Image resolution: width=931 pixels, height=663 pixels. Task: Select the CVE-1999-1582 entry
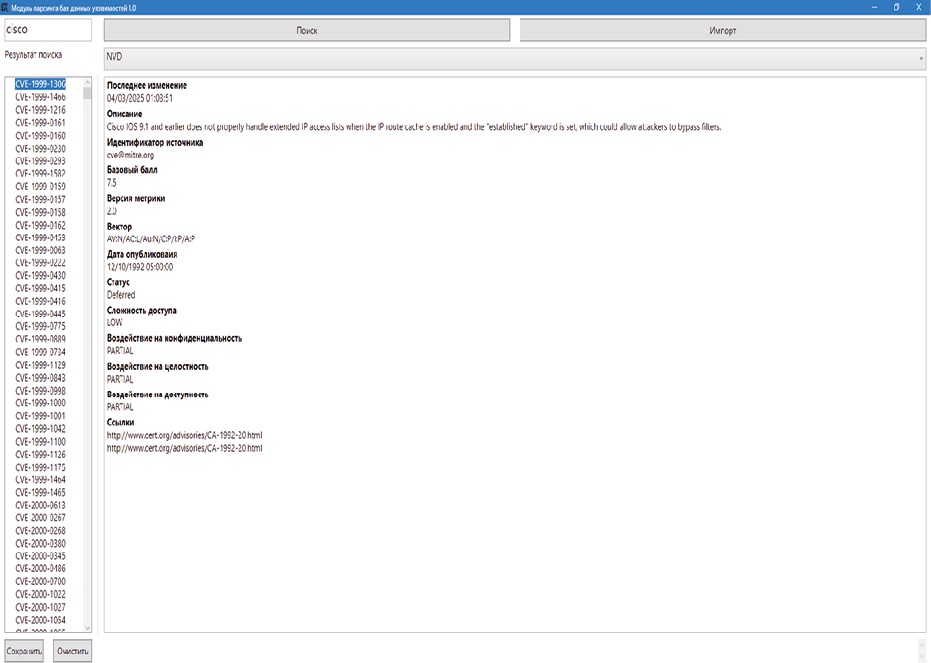tap(40, 173)
